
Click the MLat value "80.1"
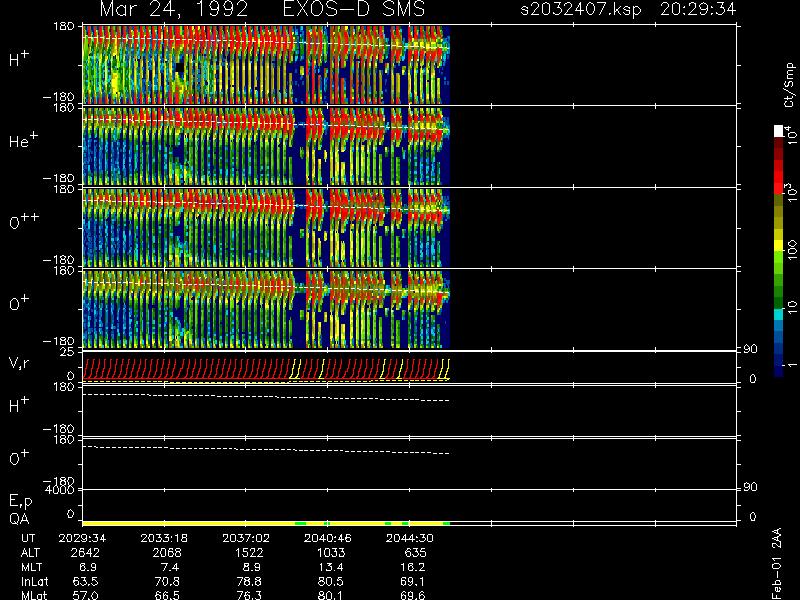331,595
